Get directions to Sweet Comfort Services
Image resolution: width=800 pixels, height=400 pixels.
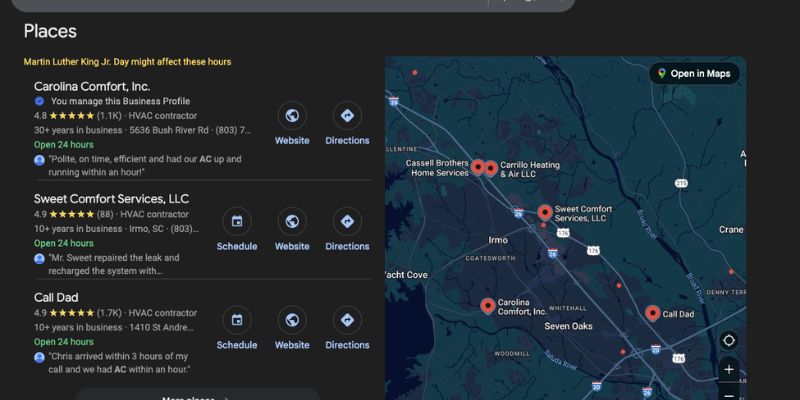[347, 221]
